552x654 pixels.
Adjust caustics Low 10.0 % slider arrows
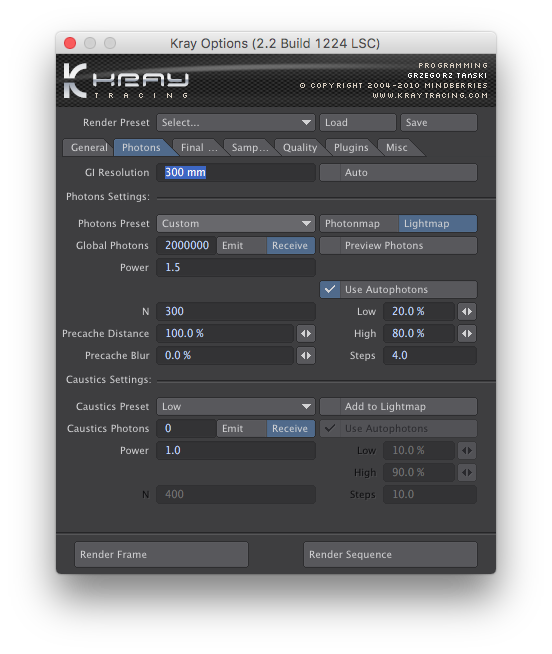click(x=467, y=450)
